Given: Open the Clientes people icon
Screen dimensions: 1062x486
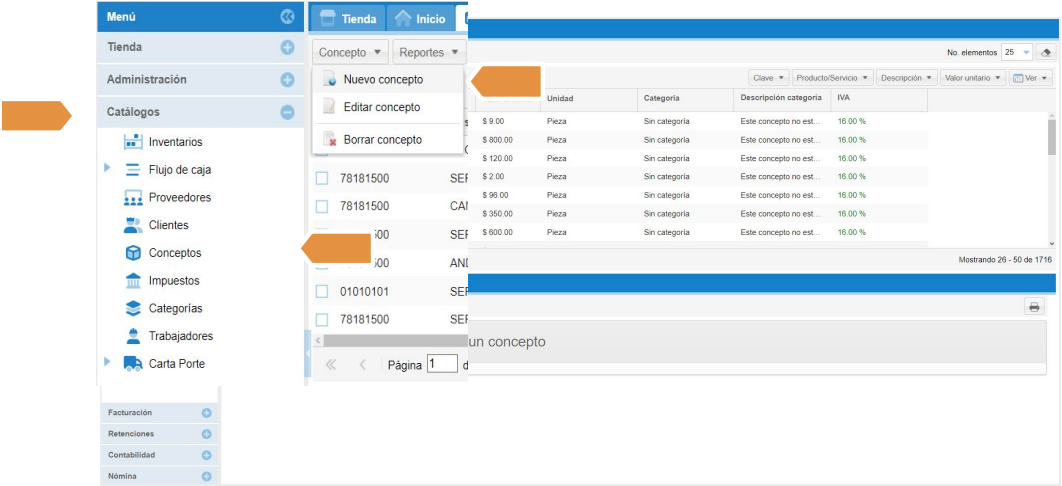Looking at the screenshot, I should click(x=133, y=225).
